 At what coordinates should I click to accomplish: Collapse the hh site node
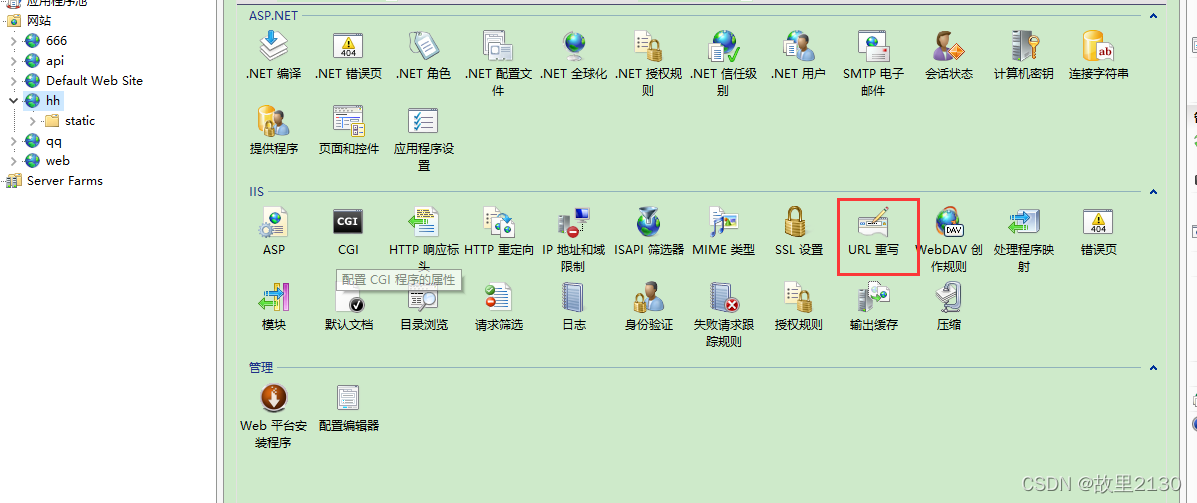click(x=14, y=100)
